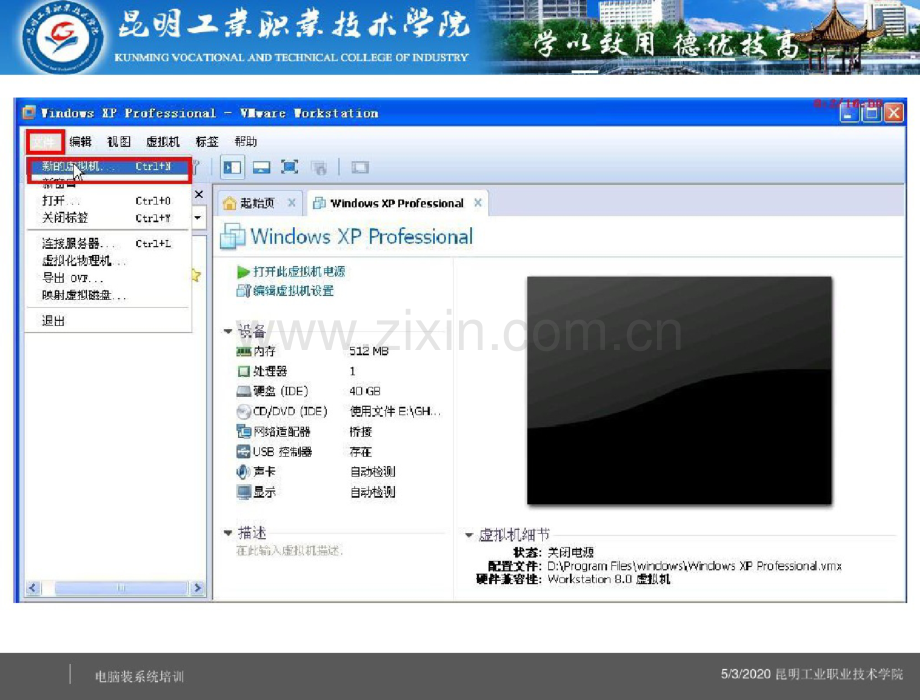Click the 声卡 sound card icon

click(243, 472)
